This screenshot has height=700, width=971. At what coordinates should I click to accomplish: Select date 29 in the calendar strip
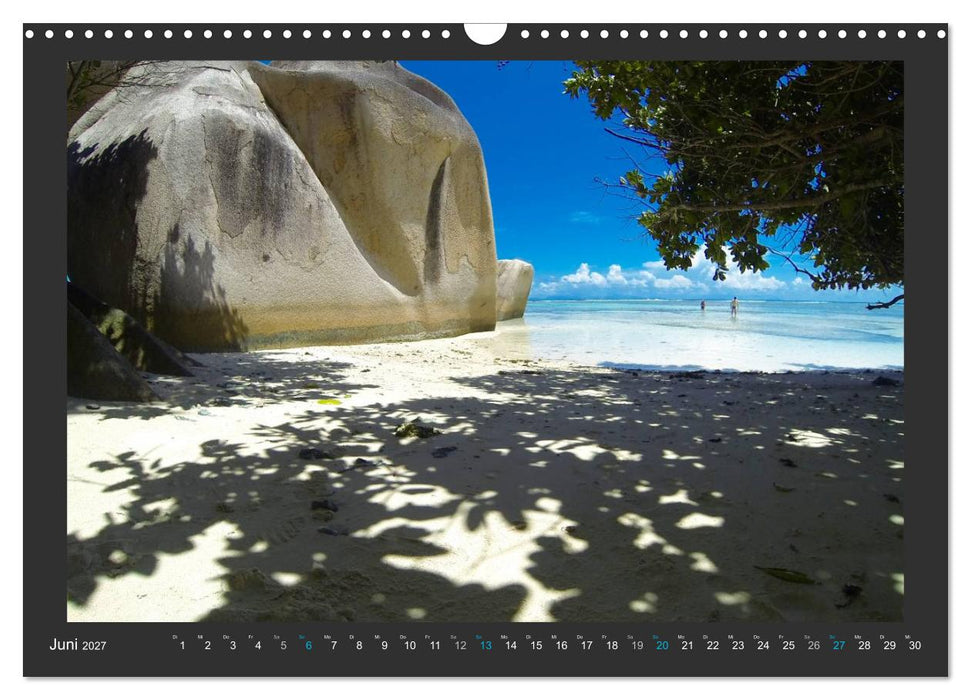[x=890, y=645]
